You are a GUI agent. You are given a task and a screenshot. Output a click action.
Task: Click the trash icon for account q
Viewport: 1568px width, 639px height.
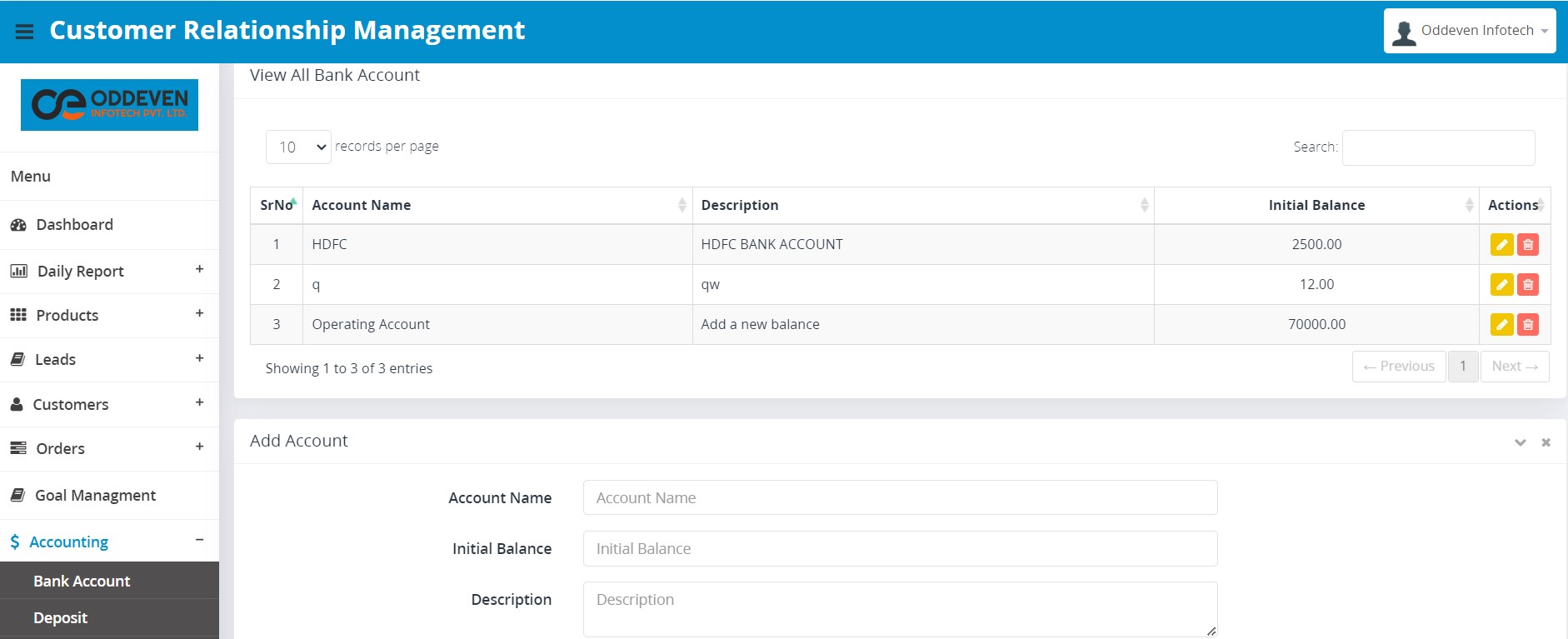tap(1528, 285)
